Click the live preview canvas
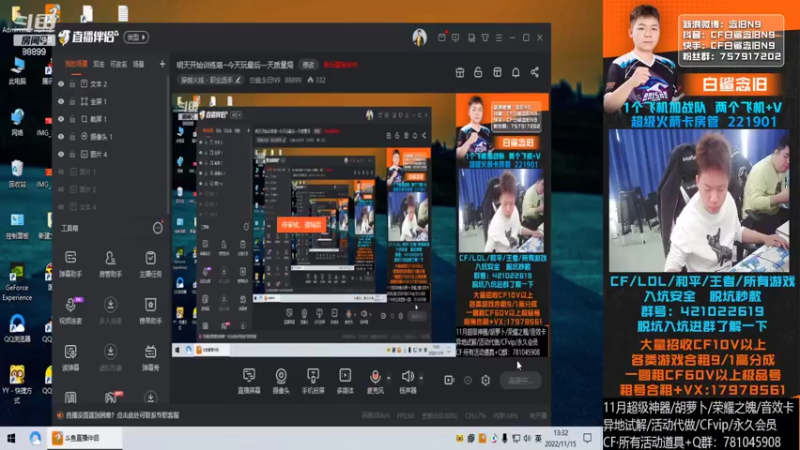 [360, 226]
